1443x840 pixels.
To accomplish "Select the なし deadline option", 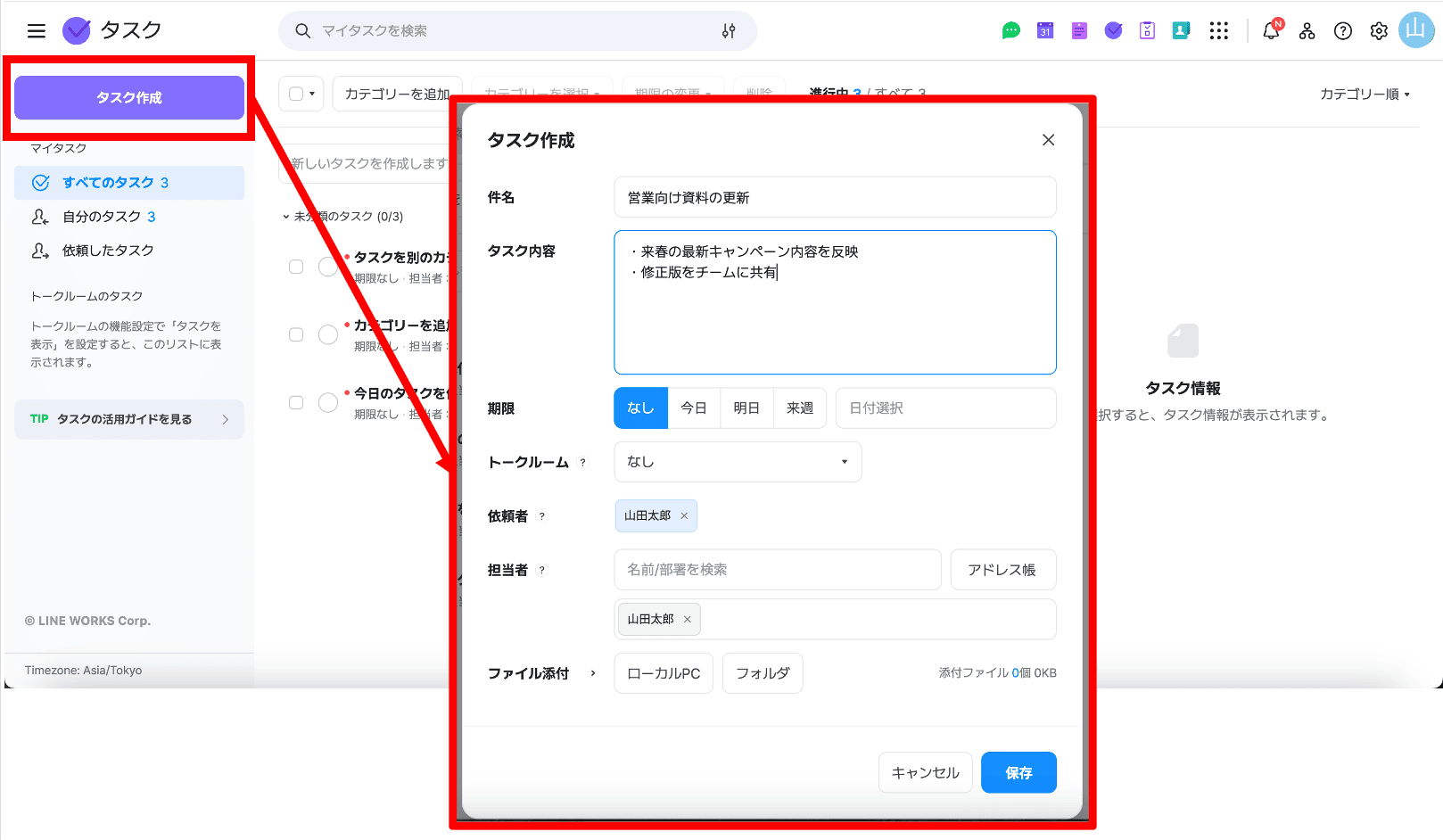I will 639,408.
